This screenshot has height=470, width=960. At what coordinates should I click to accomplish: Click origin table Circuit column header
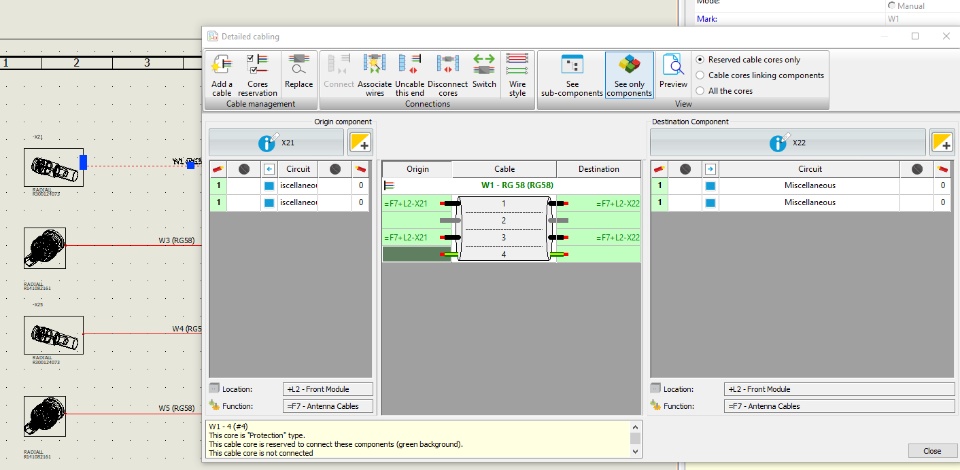(298, 169)
